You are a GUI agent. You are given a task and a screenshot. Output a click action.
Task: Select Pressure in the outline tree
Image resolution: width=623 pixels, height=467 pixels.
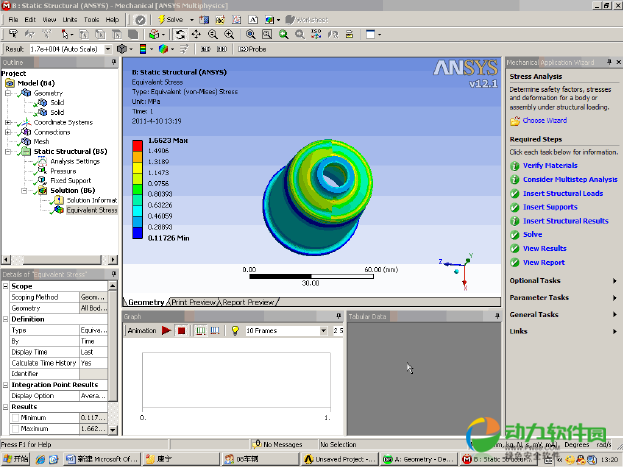pyautogui.click(x=63, y=171)
